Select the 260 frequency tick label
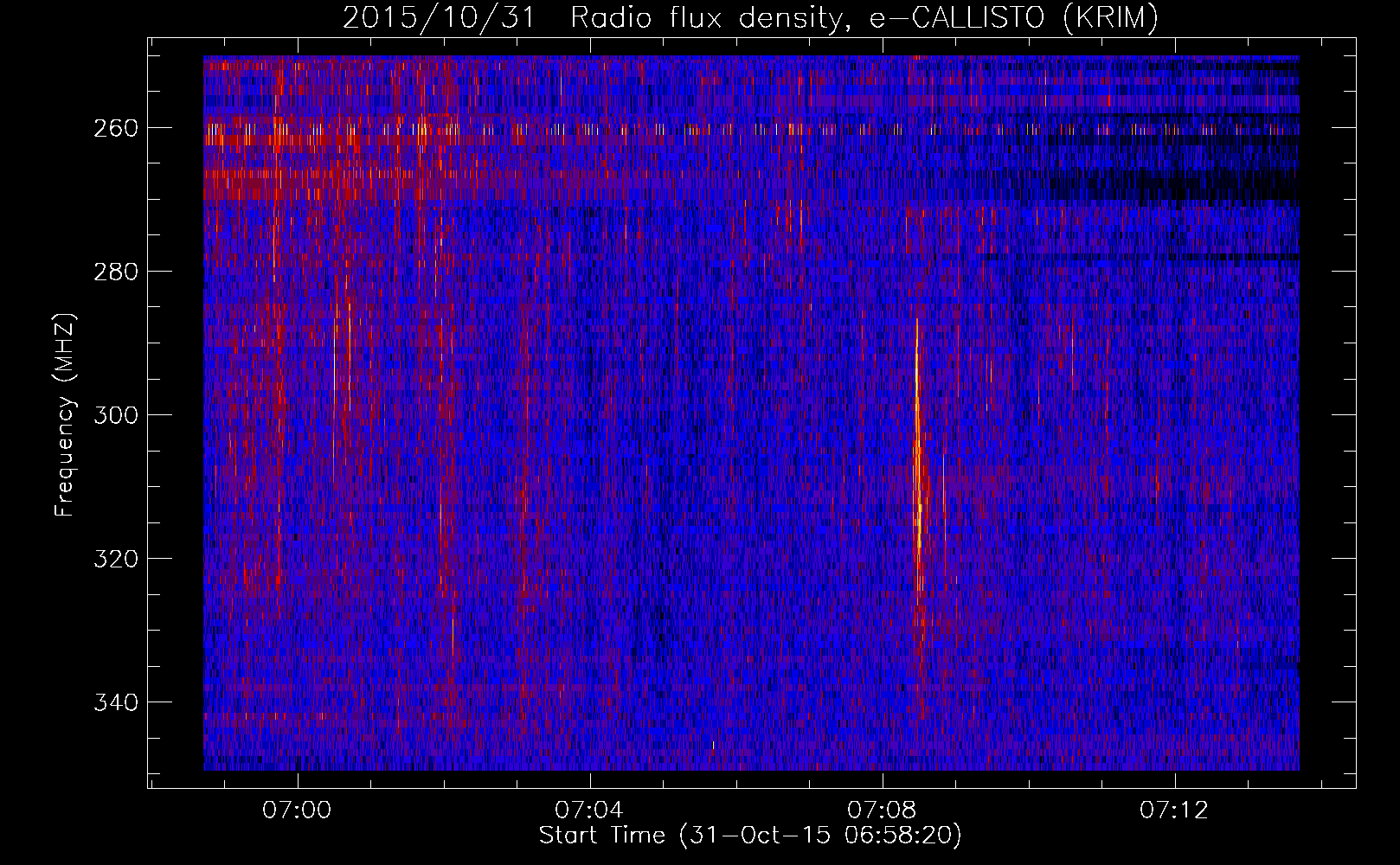 115,128
